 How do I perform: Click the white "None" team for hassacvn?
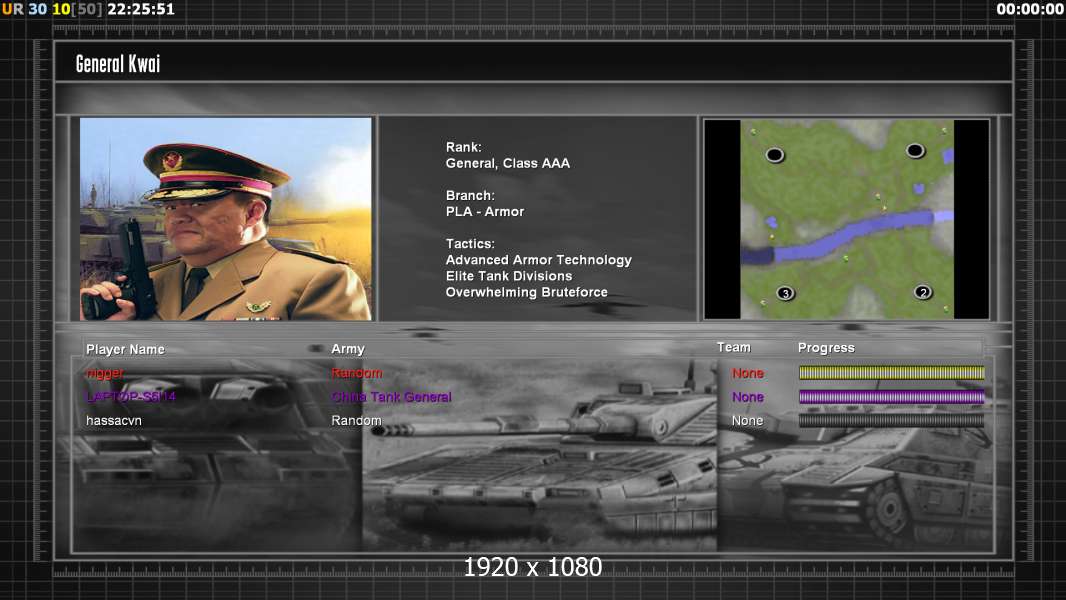(x=747, y=421)
